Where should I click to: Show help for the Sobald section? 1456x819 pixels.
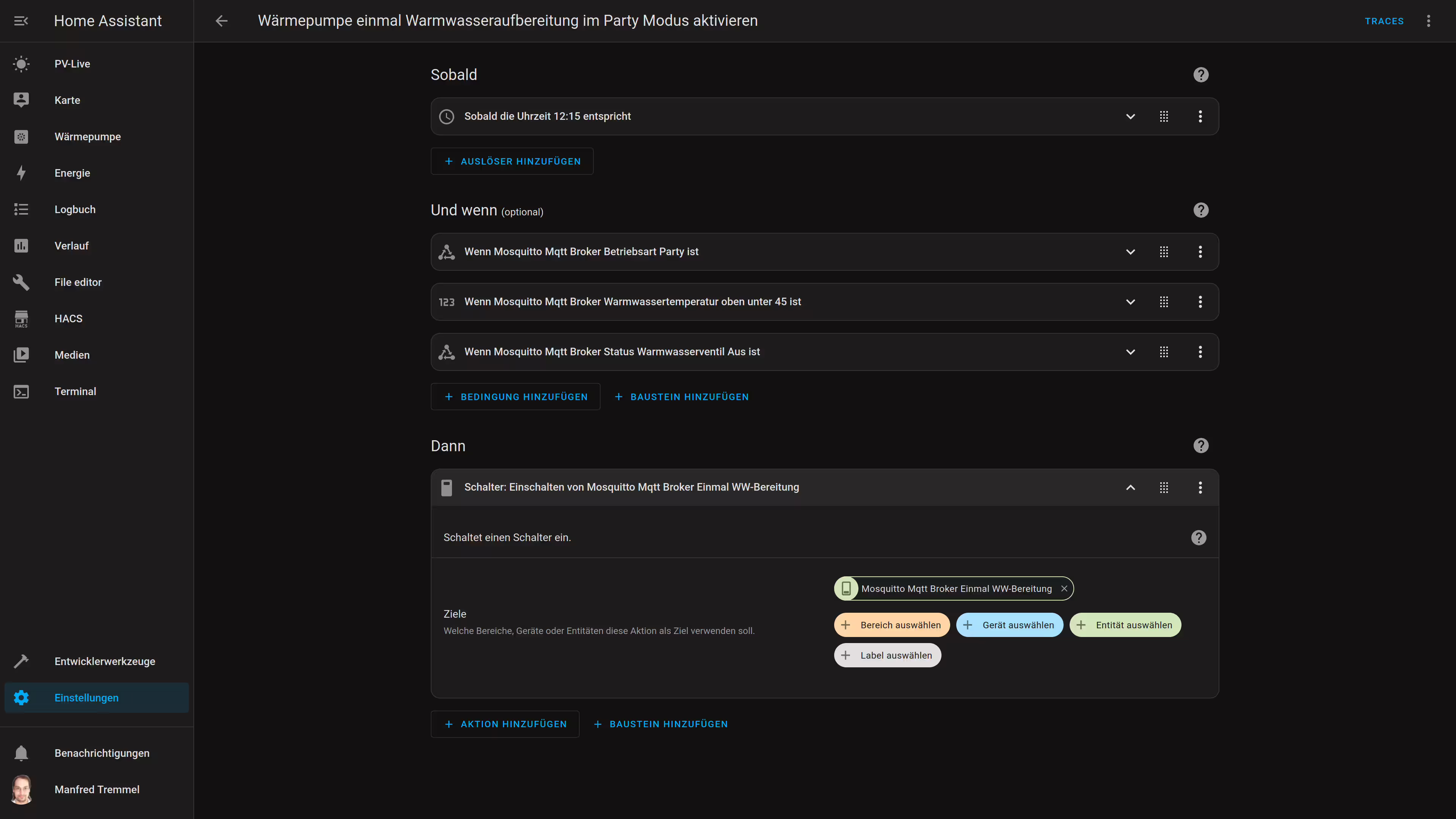(1200, 75)
